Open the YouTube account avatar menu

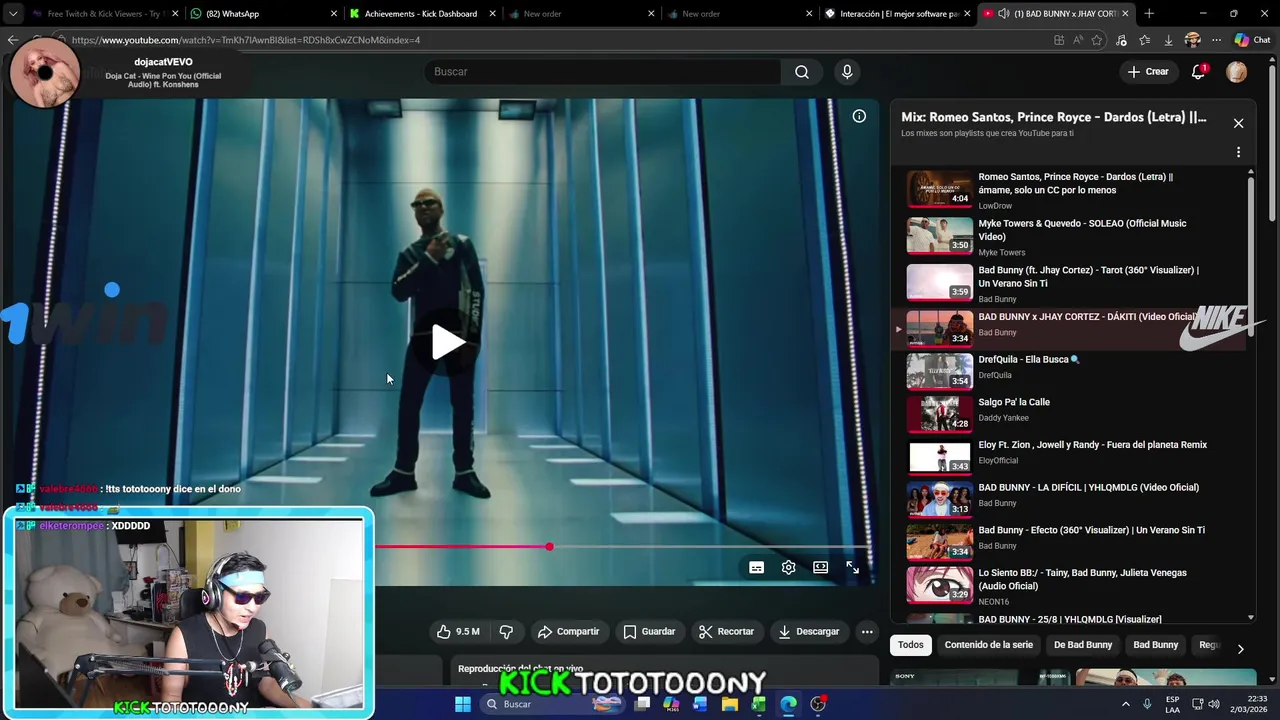click(x=1237, y=72)
